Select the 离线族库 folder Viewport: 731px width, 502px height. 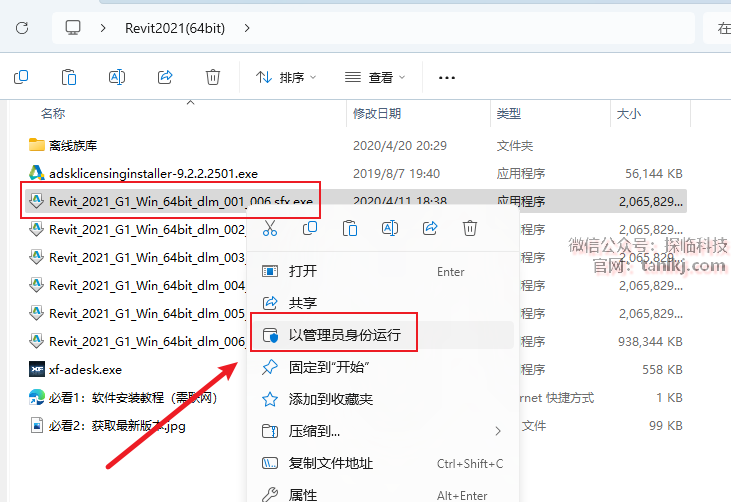(73, 145)
